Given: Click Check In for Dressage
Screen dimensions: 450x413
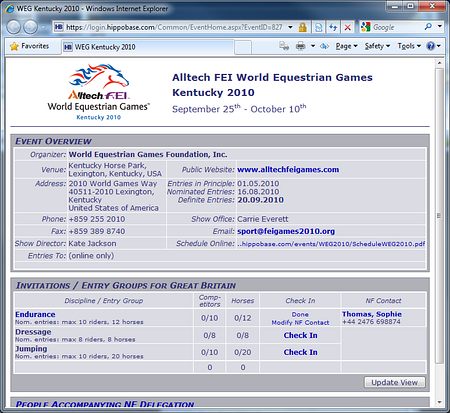Looking at the screenshot, I should [300, 335].
